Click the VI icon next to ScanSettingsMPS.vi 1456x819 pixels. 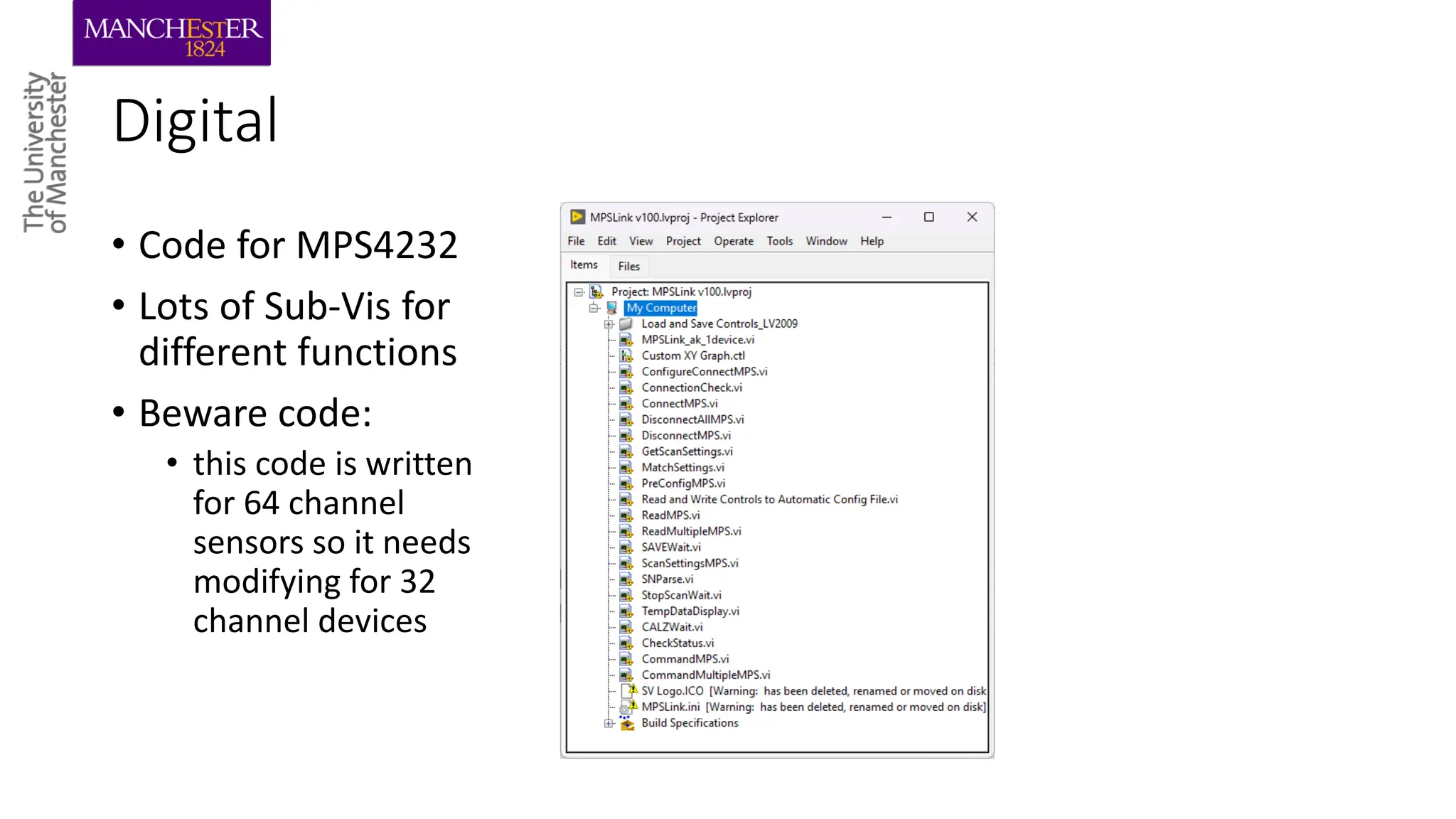pyautogui.click(x=626, y=563)
